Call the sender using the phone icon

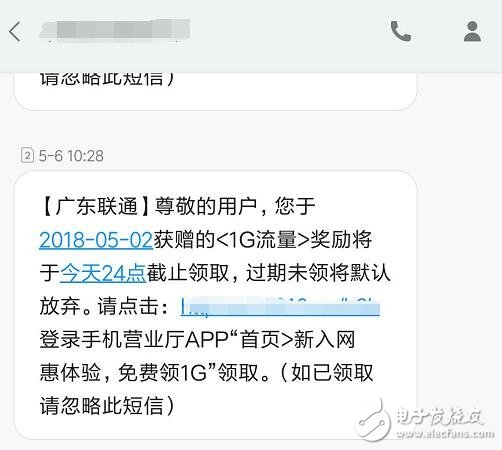coord(401,31)
